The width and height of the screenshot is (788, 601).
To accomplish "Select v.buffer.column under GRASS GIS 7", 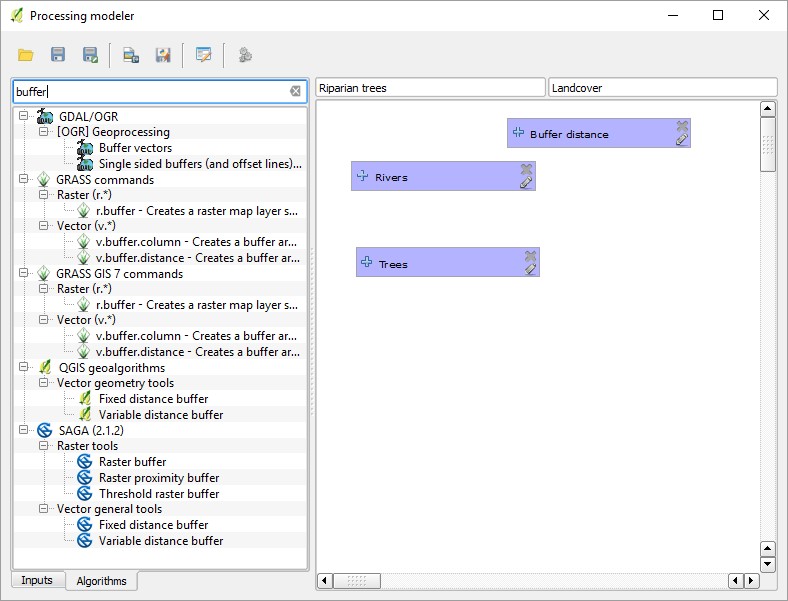I will pos(196,336).
